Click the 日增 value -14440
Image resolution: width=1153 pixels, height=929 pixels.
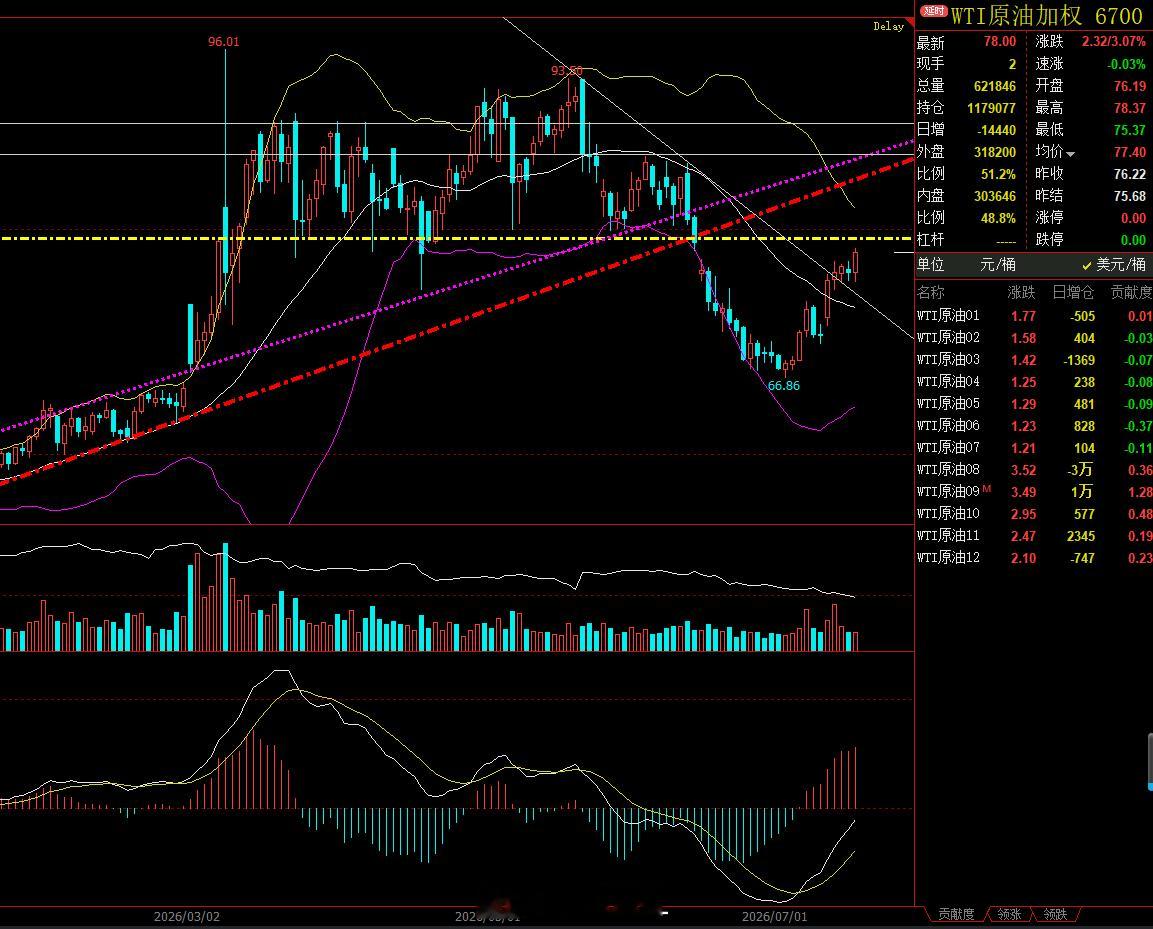(x=996, y=130)
